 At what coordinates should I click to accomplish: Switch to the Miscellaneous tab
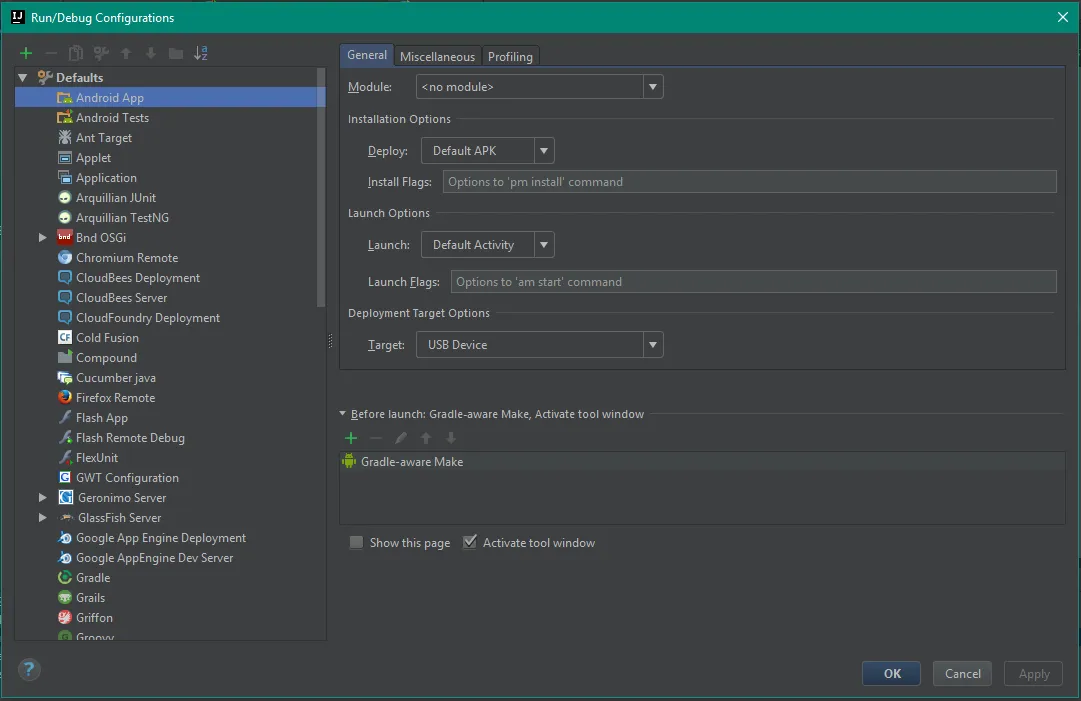[x=438, y=57]
